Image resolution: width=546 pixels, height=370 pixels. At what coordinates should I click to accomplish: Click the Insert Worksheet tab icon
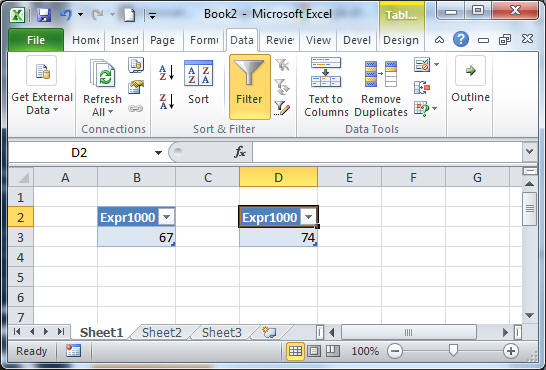coord(269,333)
